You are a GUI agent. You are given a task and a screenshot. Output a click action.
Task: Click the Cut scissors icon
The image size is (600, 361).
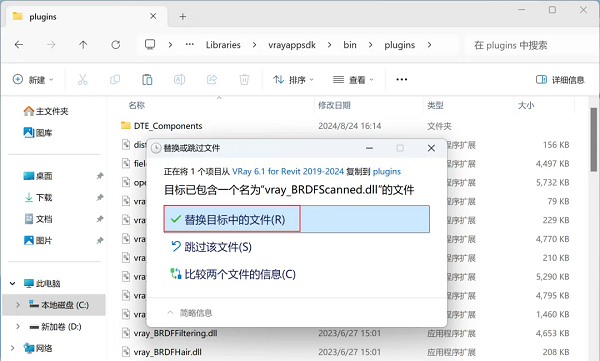tap(83, 80)
